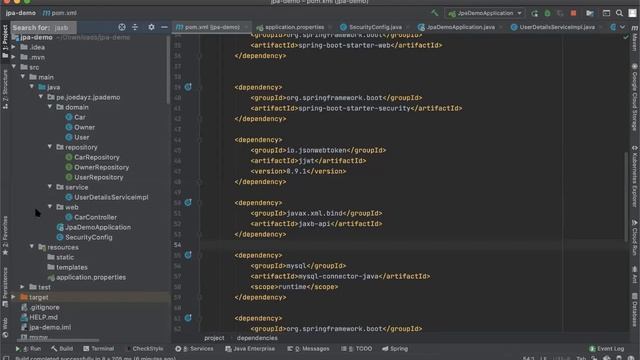Click the Collapse All icon in project panel
This screenshot has height=360, width=640.
coord(135,27)
